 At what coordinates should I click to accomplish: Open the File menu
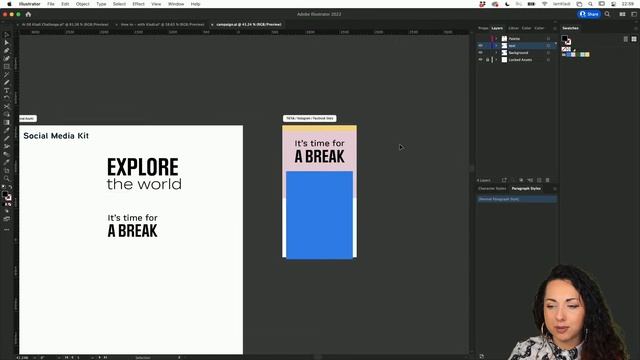(51, 4)
